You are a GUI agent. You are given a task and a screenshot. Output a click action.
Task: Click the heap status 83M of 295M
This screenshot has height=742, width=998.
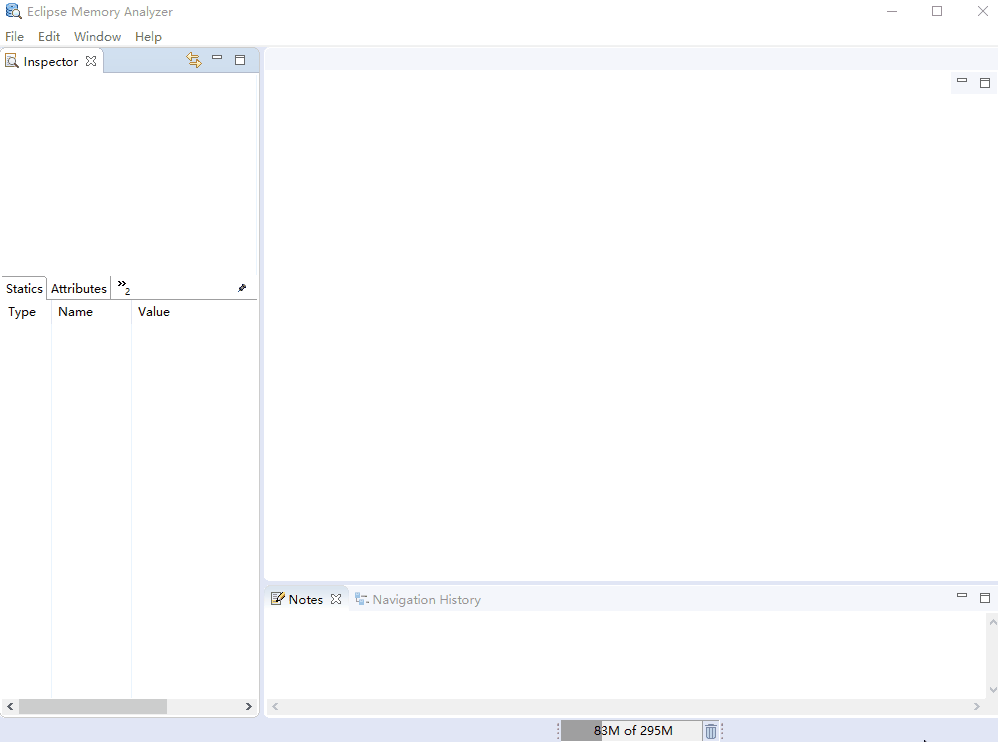click(x=631, y=731)
